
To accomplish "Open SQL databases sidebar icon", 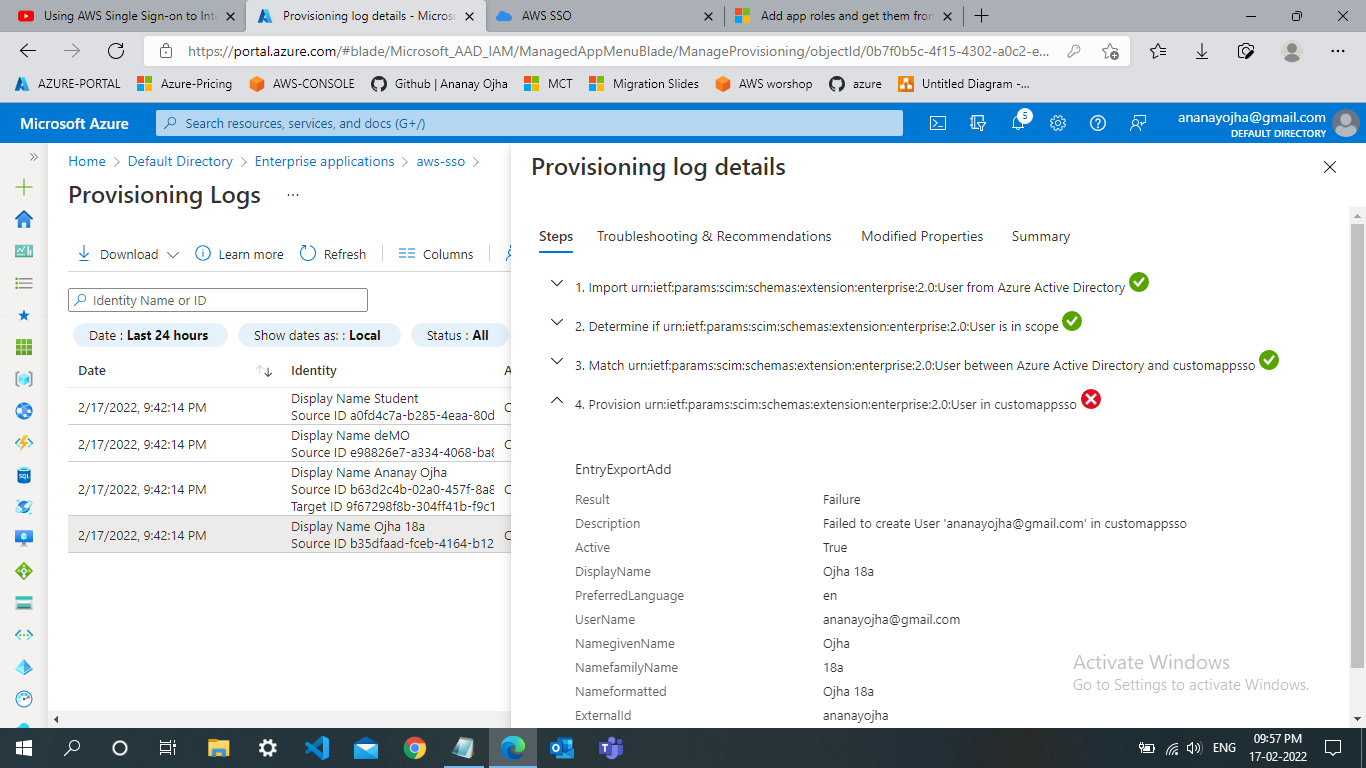I will click(24, 475).
